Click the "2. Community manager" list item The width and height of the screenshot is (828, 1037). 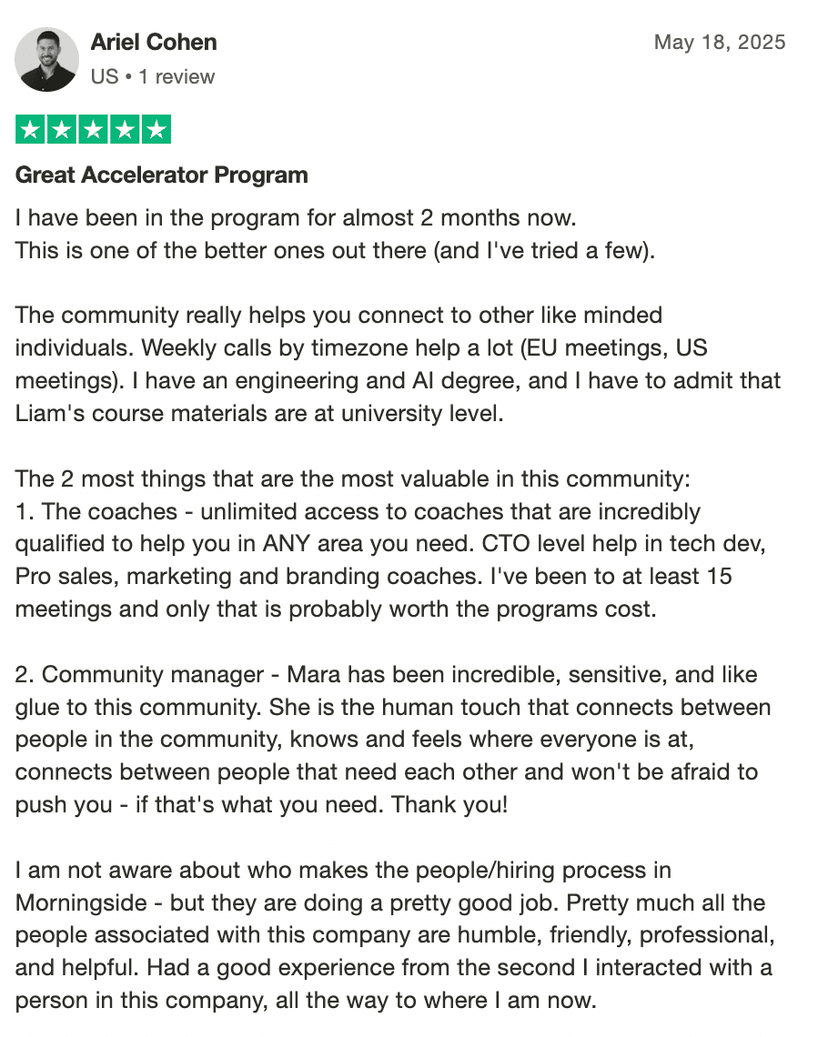click(x=393, y=739)
